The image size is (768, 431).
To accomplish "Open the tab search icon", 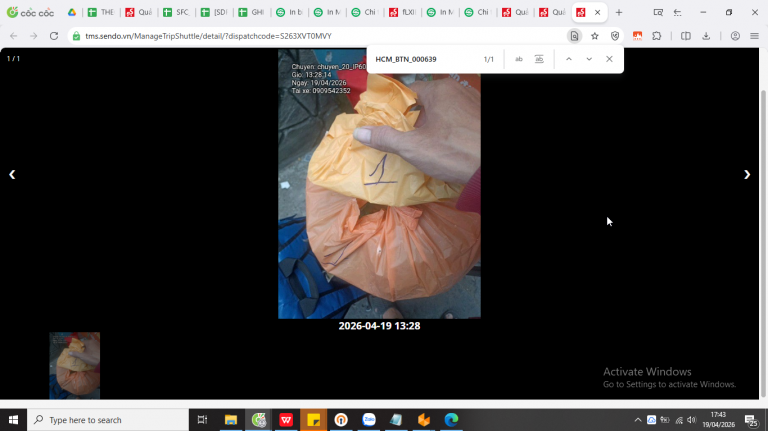I will pyautogui.click(x=658, y=12).
